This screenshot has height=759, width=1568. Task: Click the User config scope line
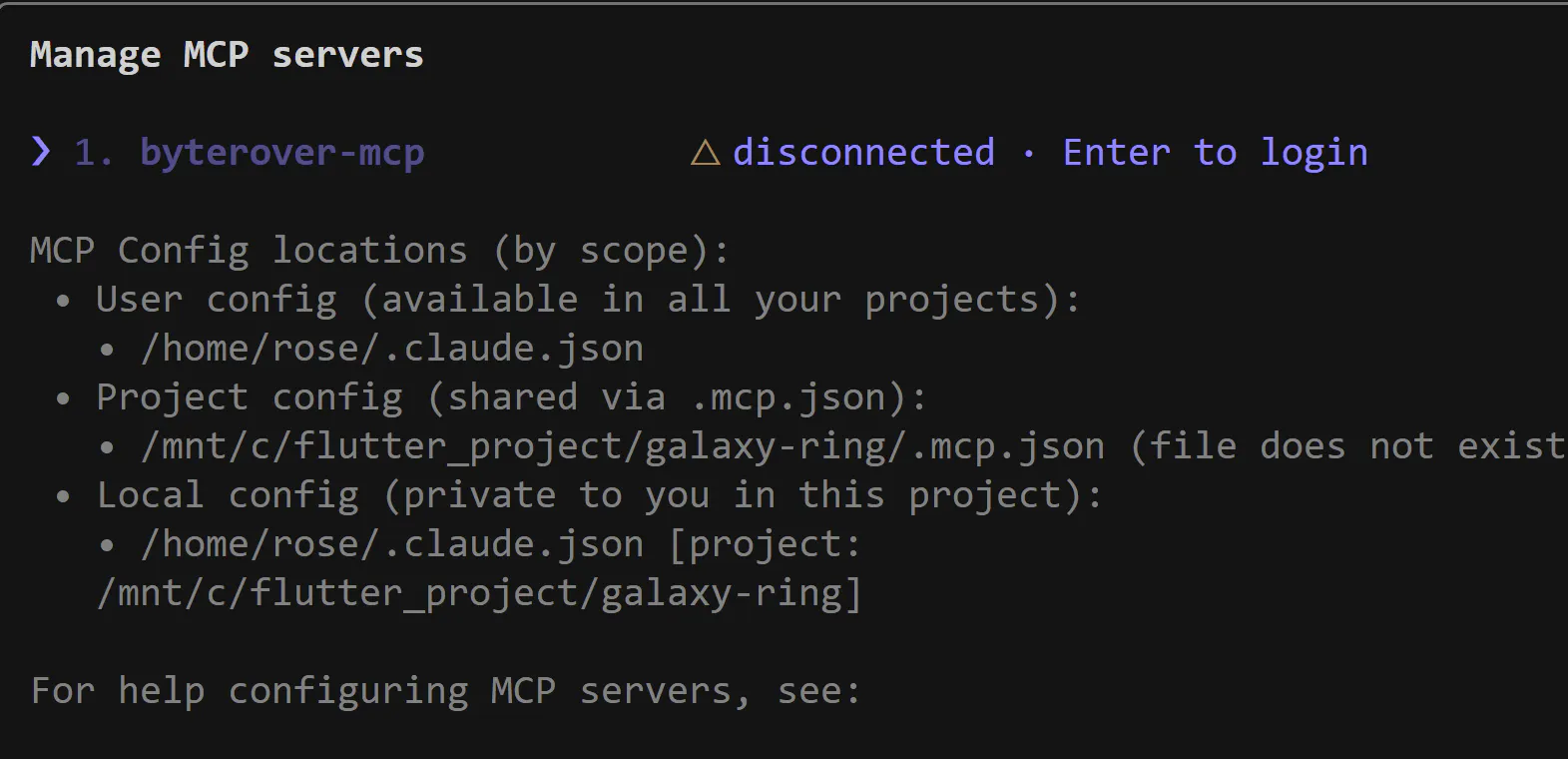click(588, 300)
